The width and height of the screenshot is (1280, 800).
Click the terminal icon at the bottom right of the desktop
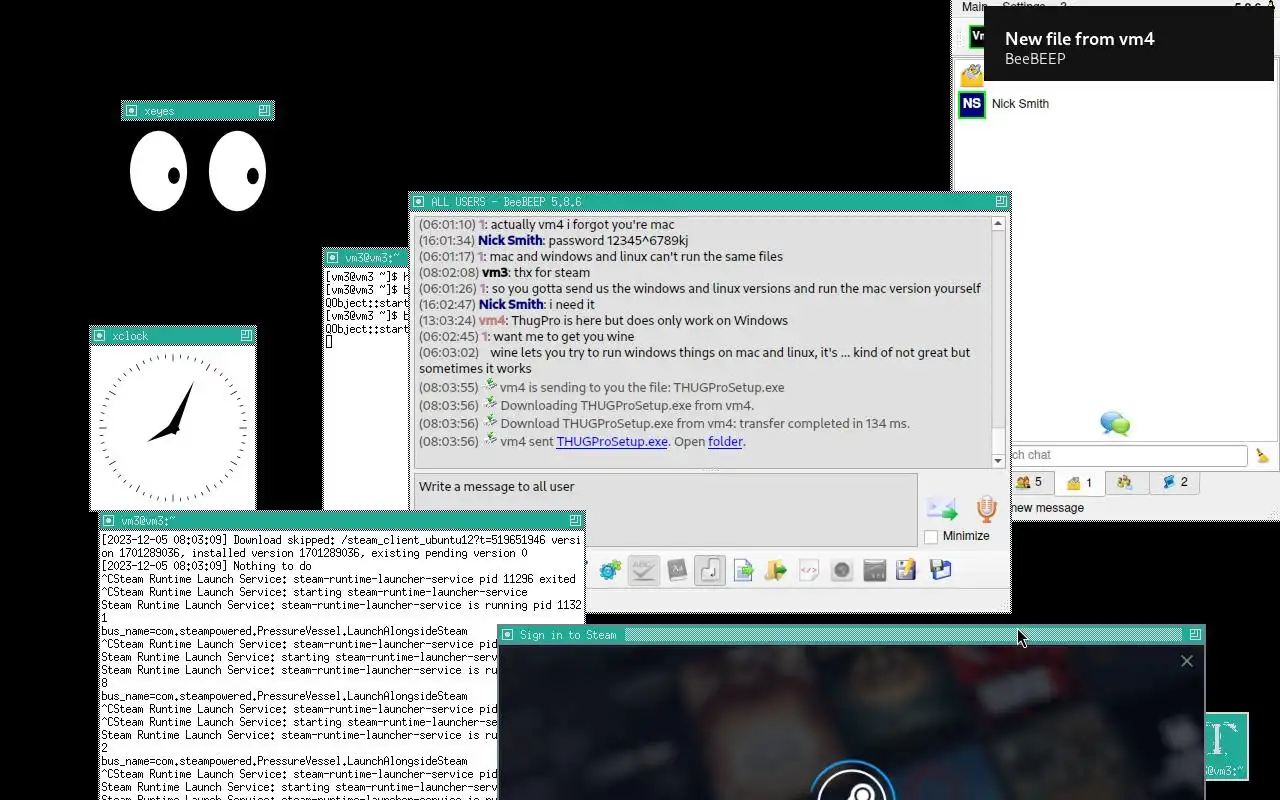tap(1226, 746)
